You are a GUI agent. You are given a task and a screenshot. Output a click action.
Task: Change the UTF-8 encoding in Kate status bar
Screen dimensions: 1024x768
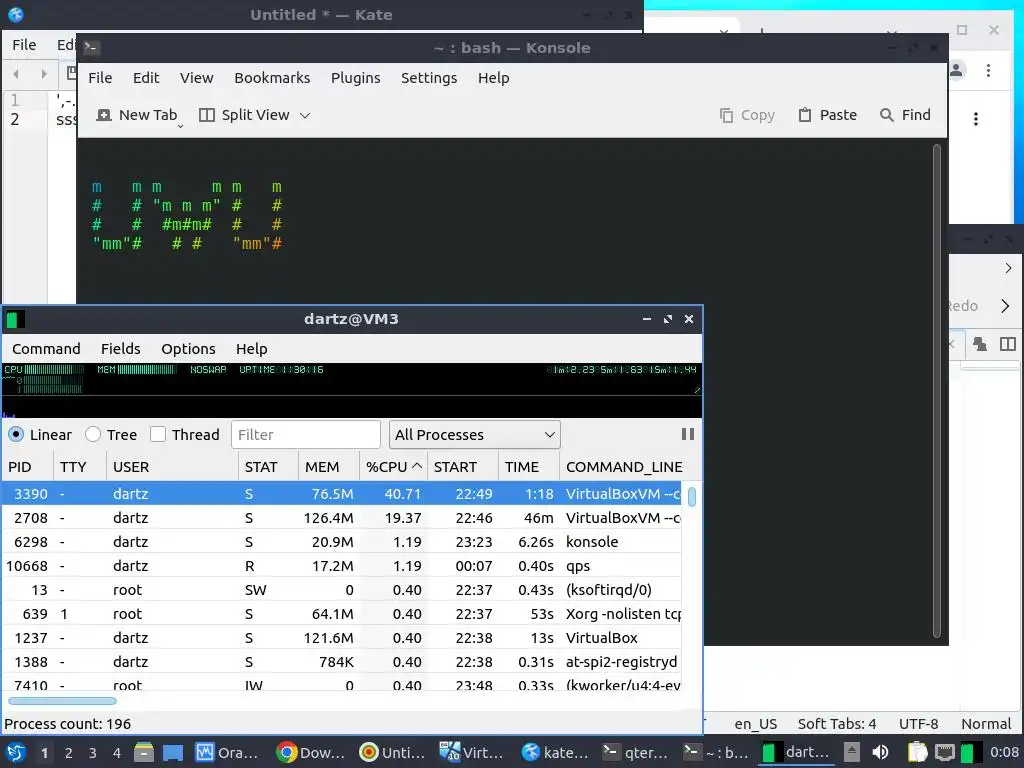click(x=918, y=724)
